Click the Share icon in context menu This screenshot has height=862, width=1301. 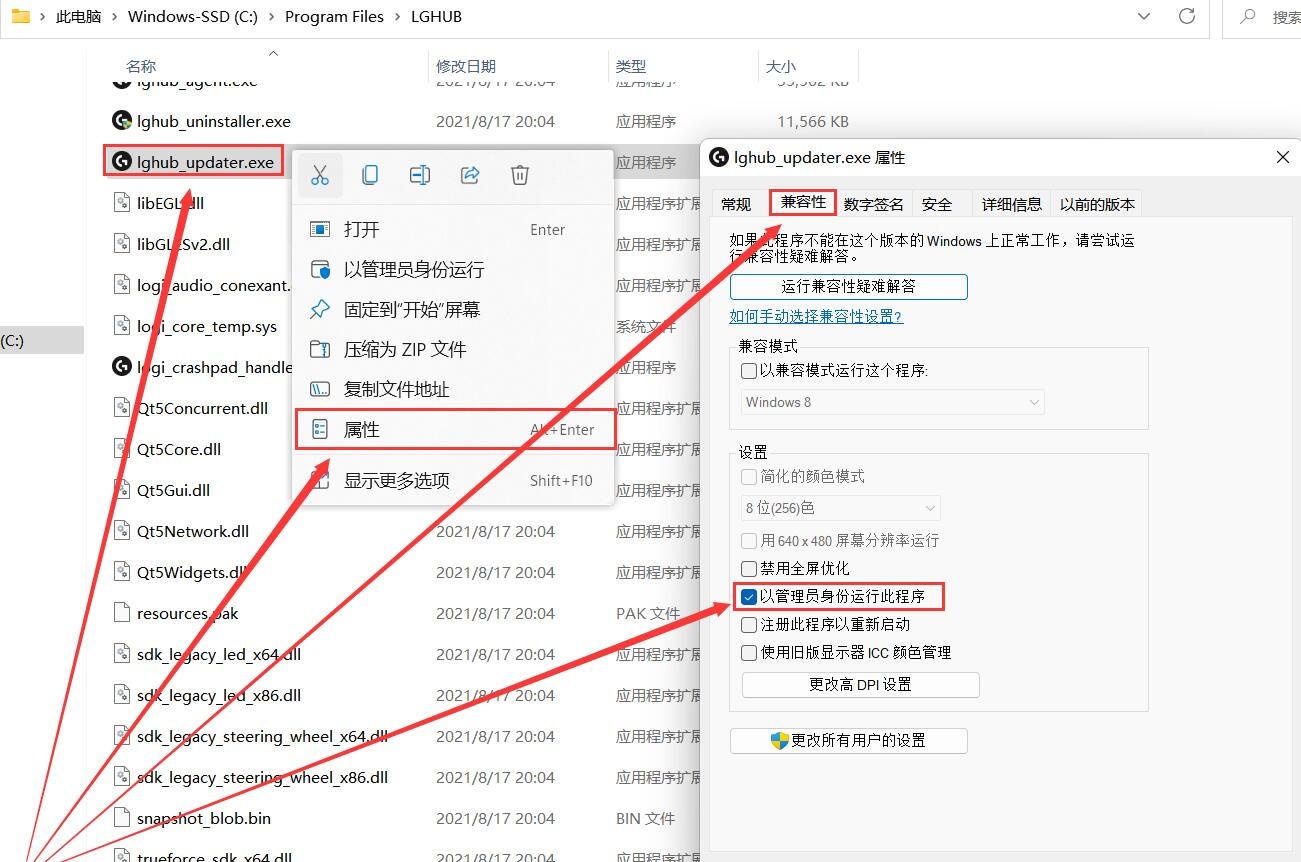point(470,175)
